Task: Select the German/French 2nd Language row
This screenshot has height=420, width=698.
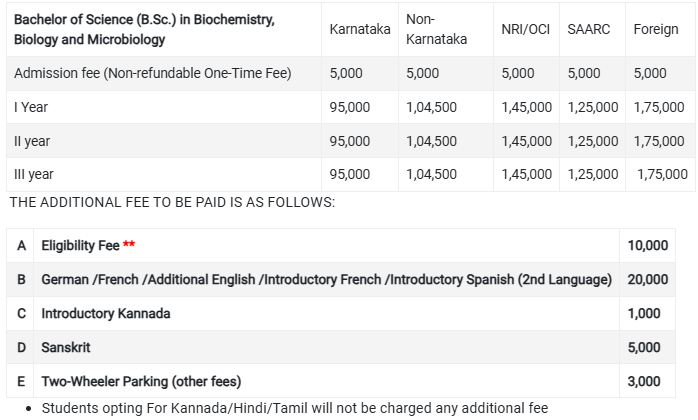Action: (x=341, y=280)
